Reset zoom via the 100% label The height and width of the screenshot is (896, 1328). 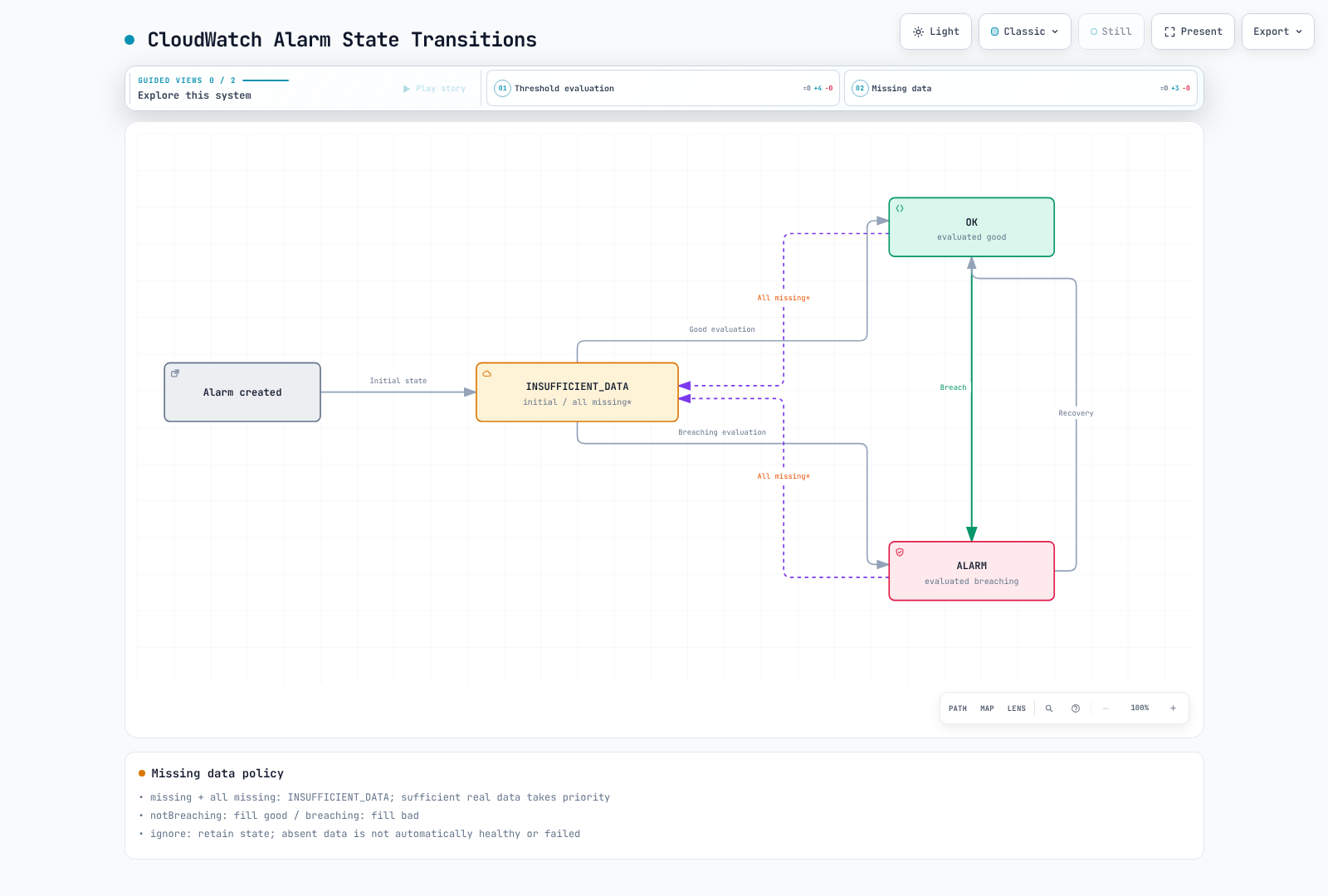coord(1140,709)
